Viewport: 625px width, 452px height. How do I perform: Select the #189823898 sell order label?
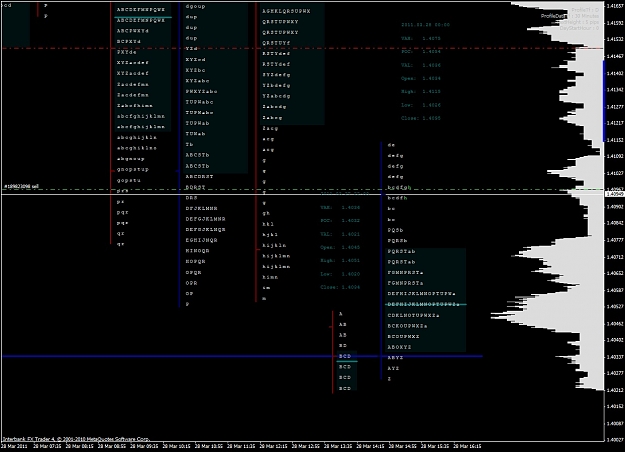(x=22, y=186)
